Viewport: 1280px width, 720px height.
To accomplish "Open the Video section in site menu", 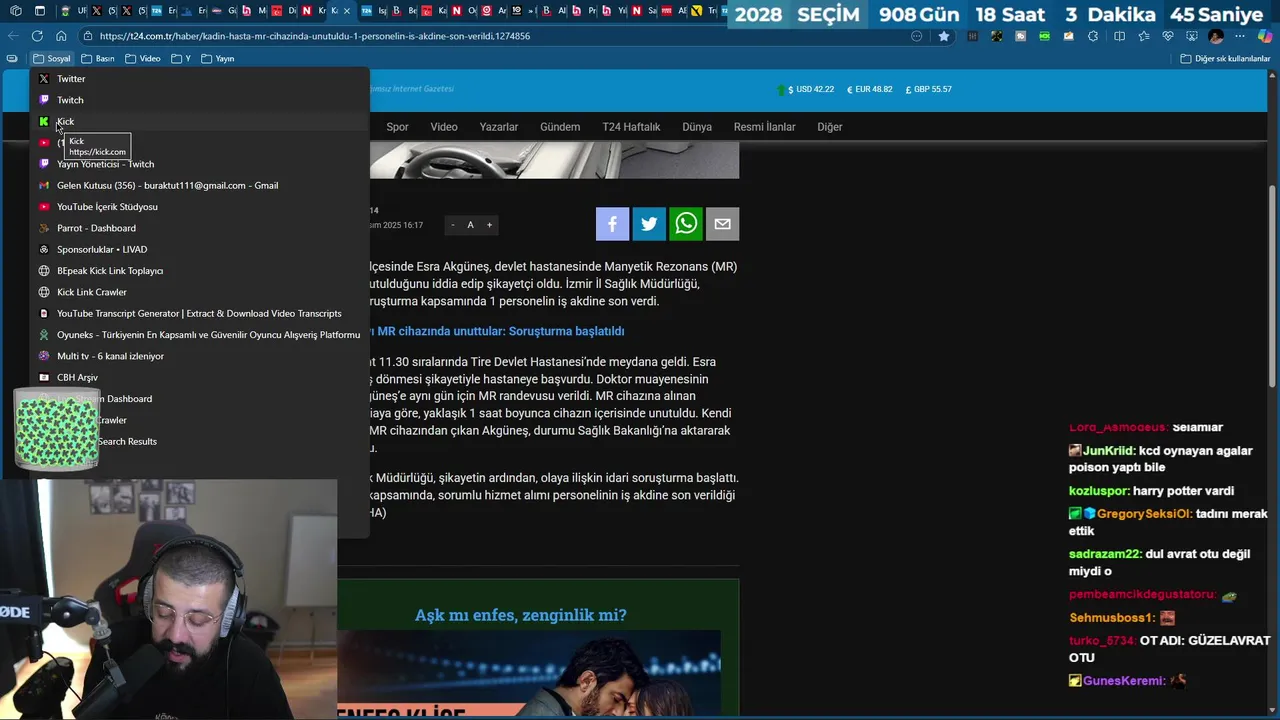I will [444, 127].
